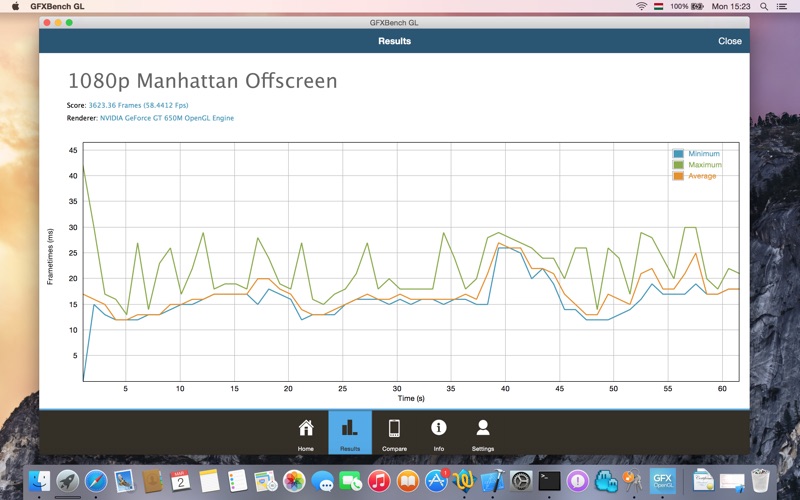Viewport: 800px width, 500px height.
Task: Open the purple exclamation app in Dock
Action: 578,481
